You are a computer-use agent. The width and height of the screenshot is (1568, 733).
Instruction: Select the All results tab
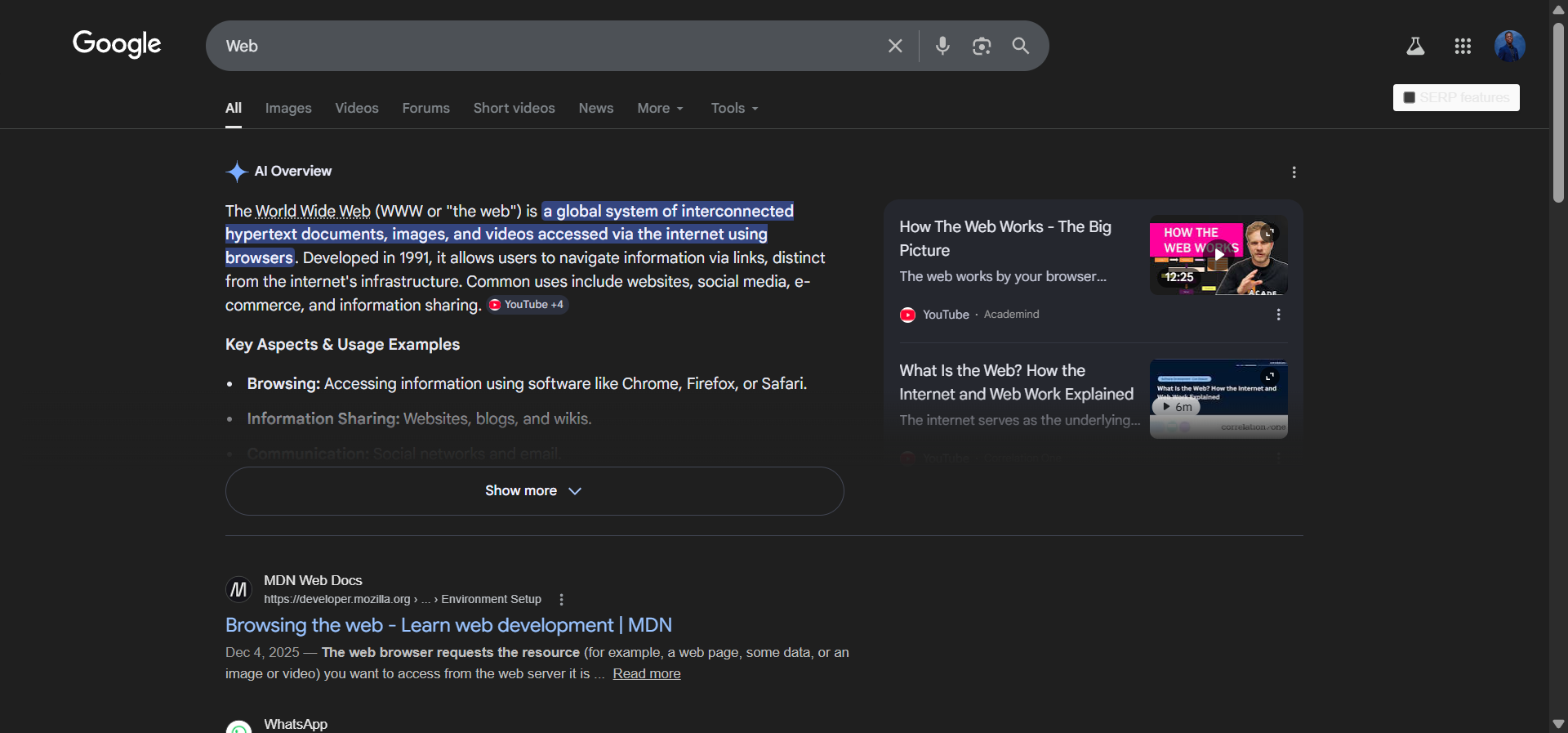pos(234,108)
